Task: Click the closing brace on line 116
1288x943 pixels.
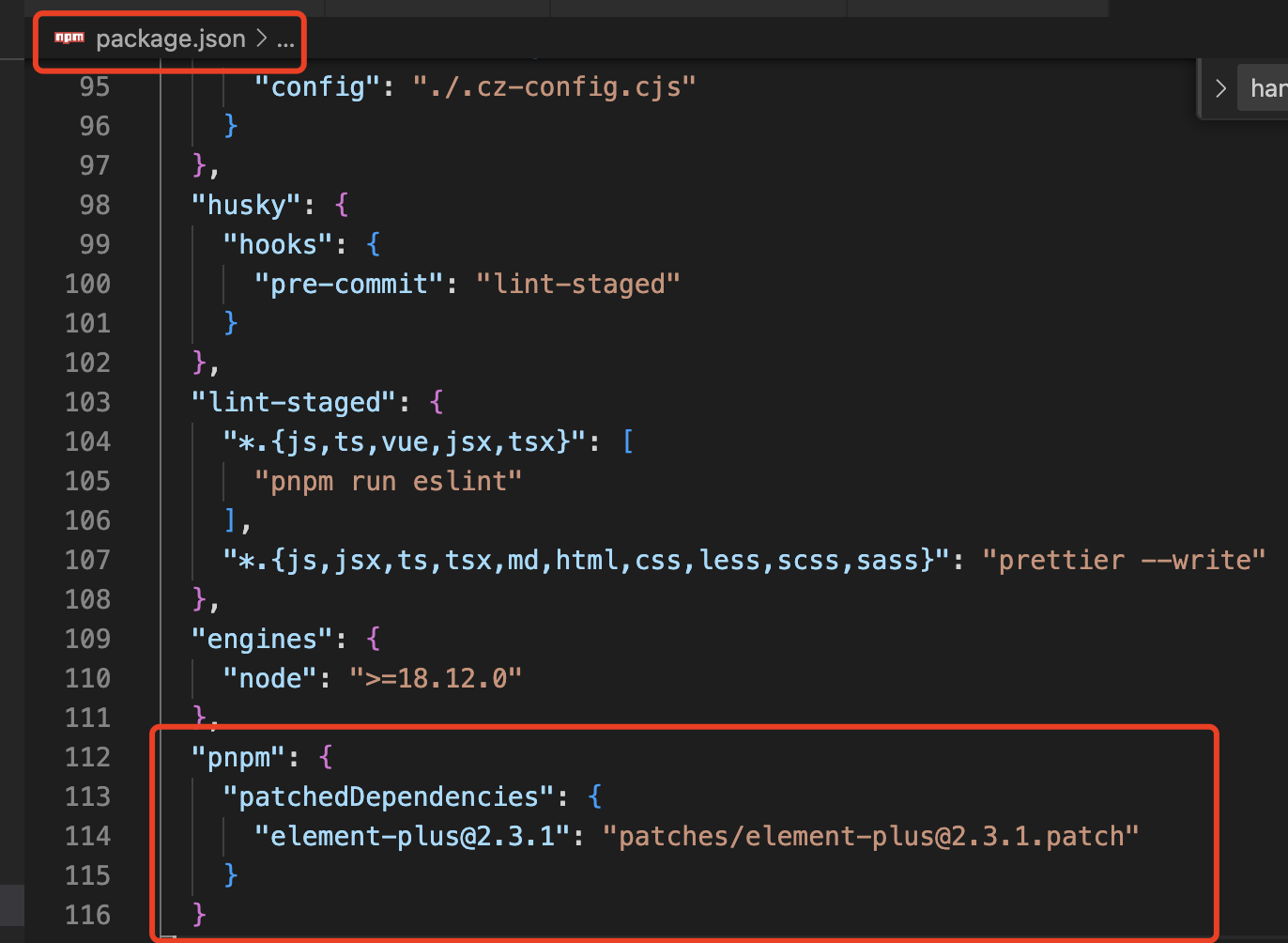Action: [199, 915]
